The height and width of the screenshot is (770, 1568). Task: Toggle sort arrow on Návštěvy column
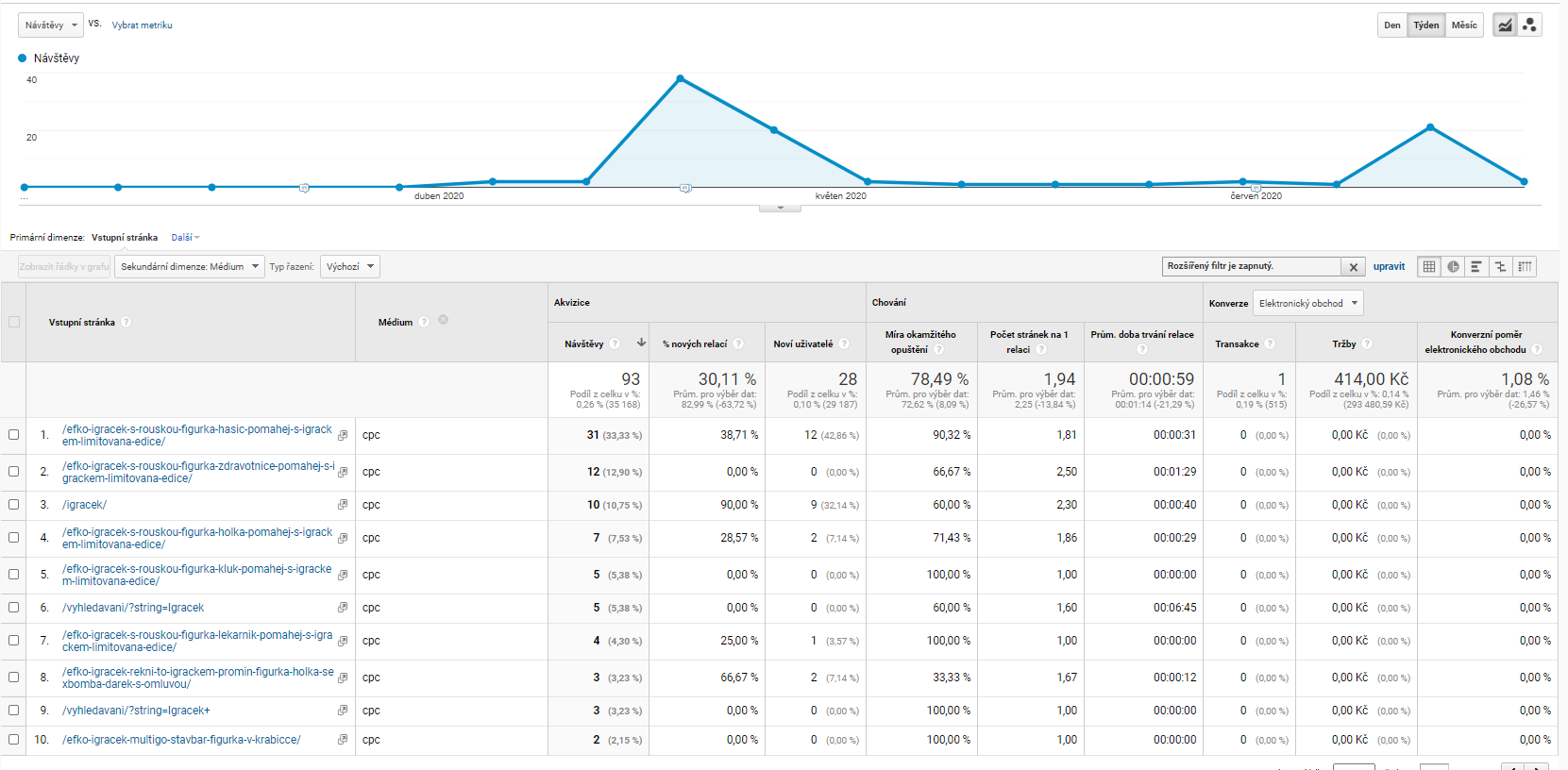click(x=642, y=343)
